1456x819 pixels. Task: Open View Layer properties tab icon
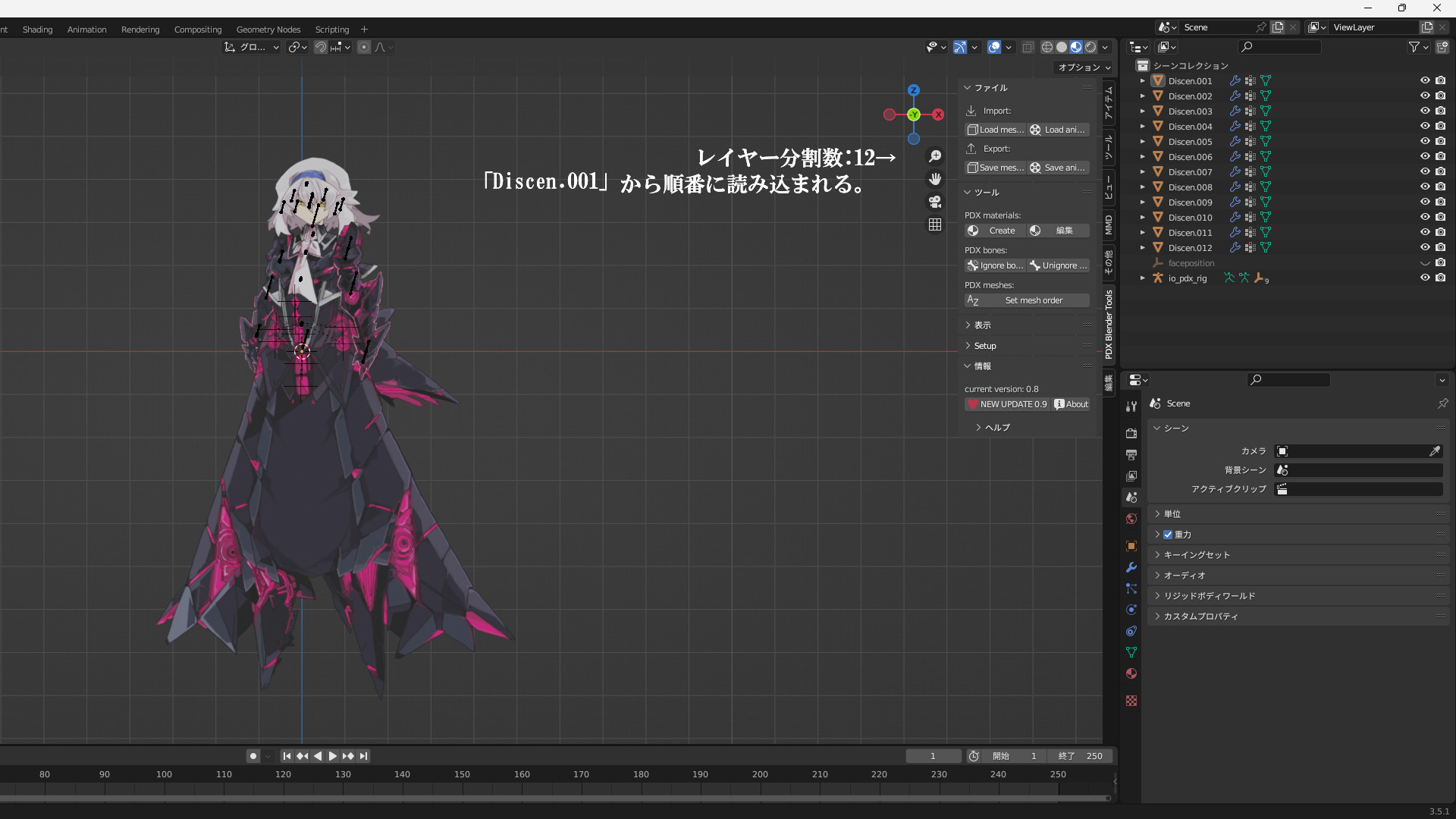pos(1131,476)
